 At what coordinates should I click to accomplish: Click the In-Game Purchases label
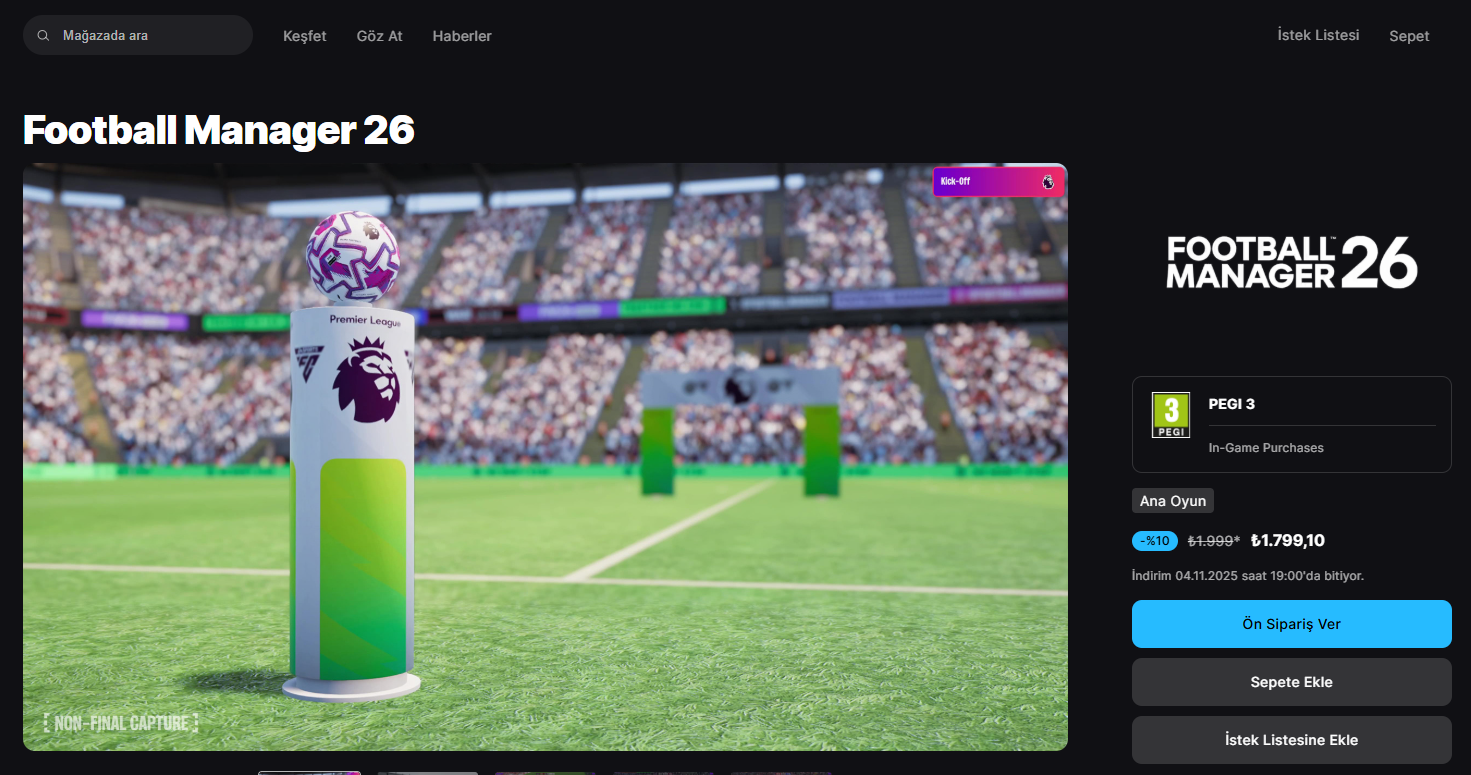[1266, 448]
